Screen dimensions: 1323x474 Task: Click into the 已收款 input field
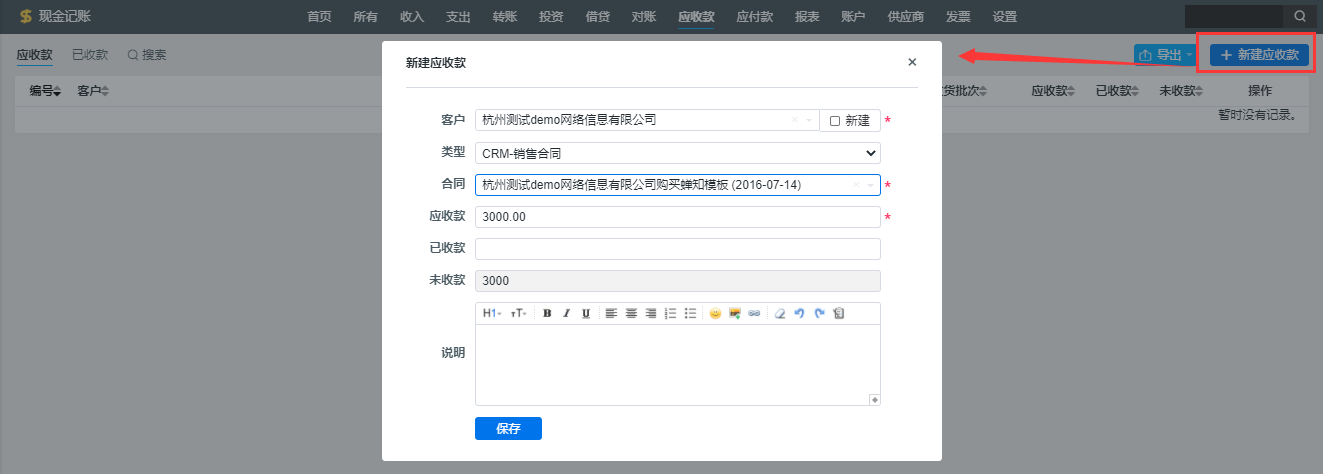677,249
